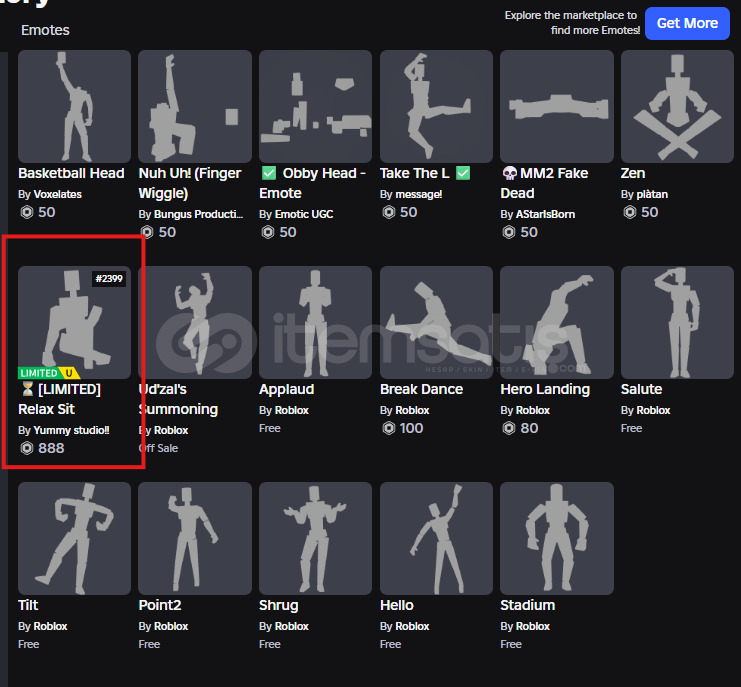Open the Tilt emote thumbnail

(74, 538)
